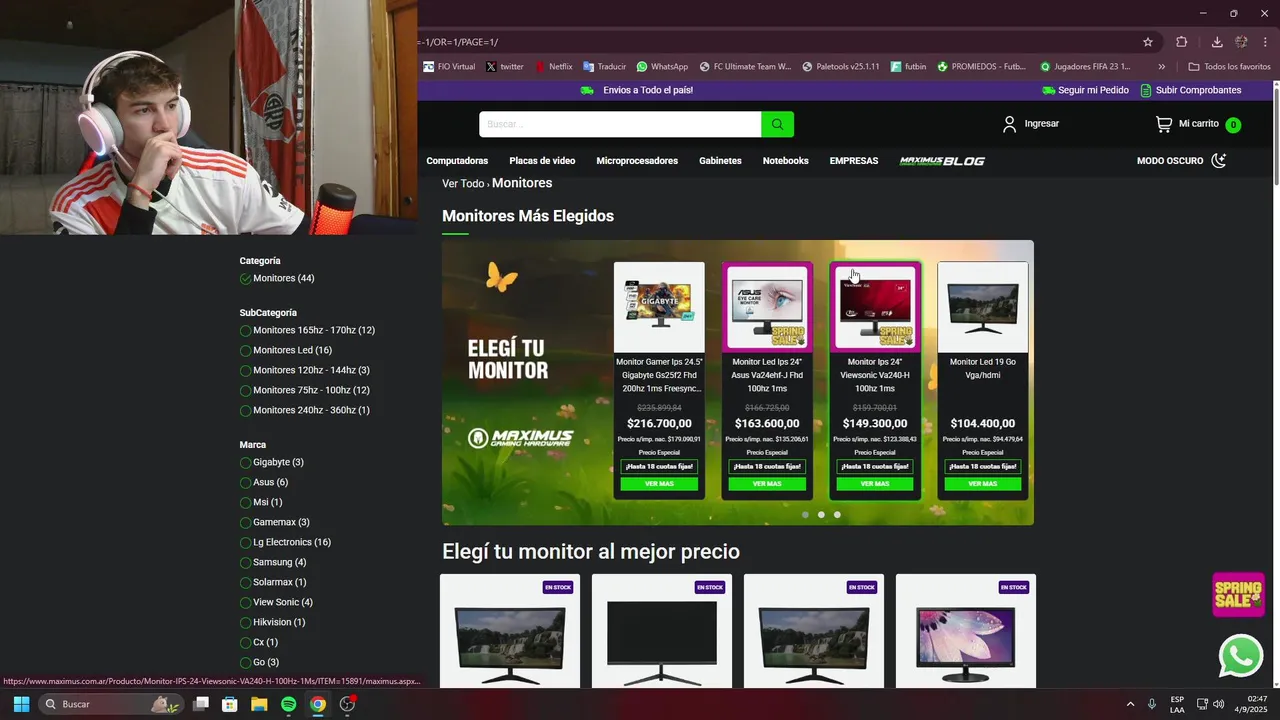Open the Gabinetes menu
Image resolution: width=1280 pixels, height=720 pixels.
pyautogui.click(x=720, y=161)
